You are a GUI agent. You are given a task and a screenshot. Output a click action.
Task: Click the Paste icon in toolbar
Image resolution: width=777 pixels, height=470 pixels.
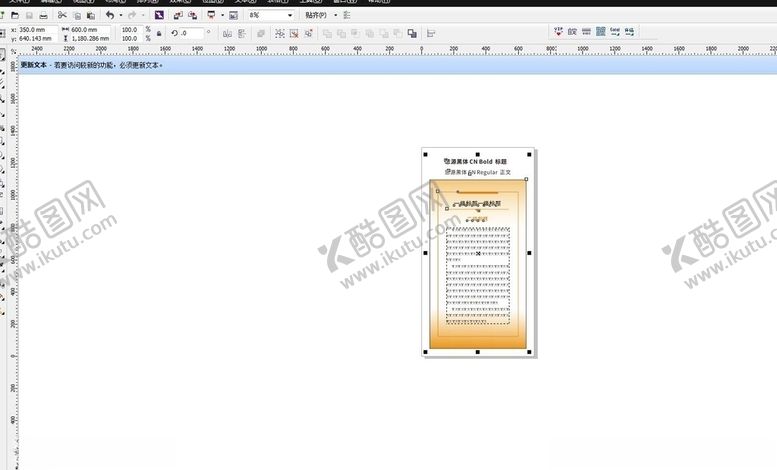(x=90, y=16)
